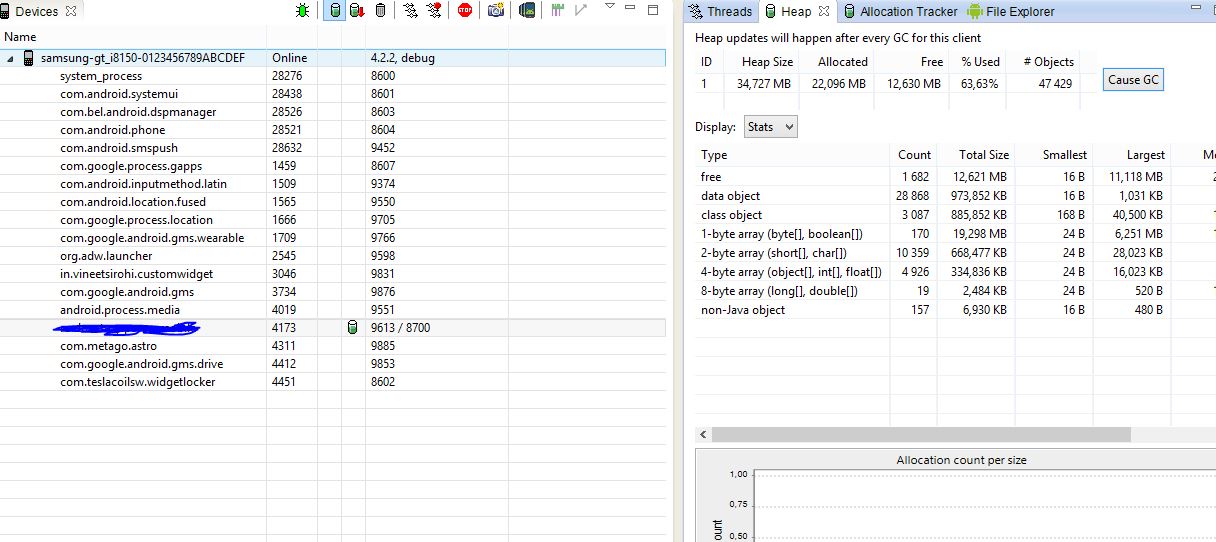Screen dimensions: 1216x542
Task: Select org.adw.launcher process
Action: tap(333, 256)
